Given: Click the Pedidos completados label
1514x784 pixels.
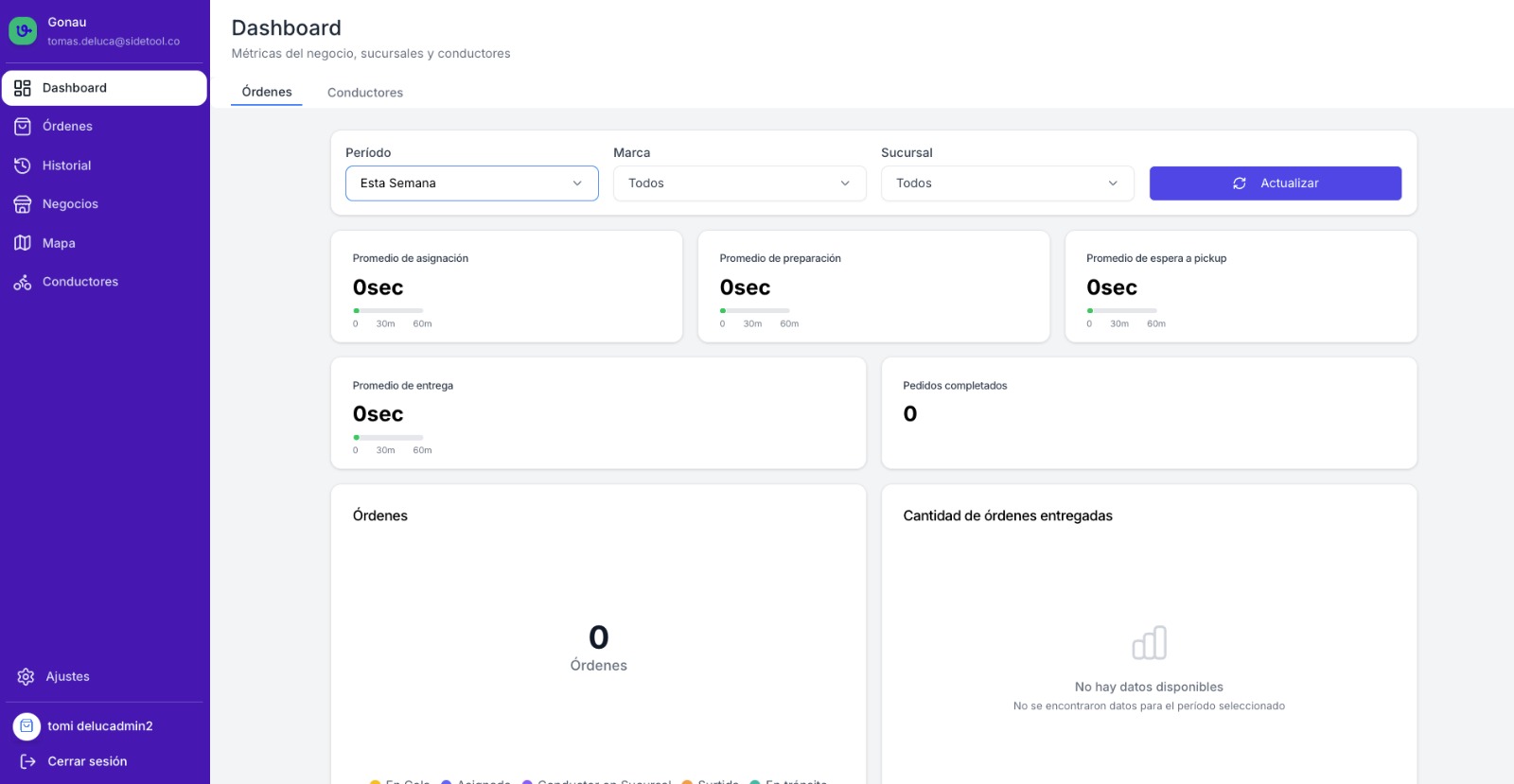Looking at the screenshot, I should tap(955, 386).
